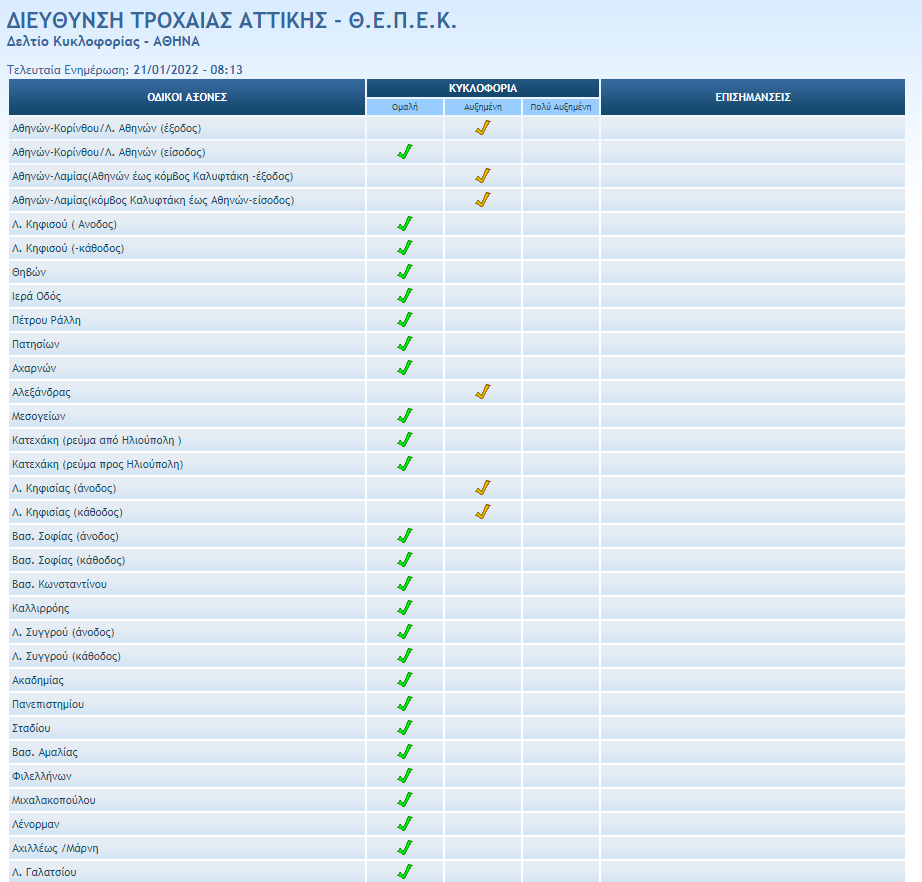Click the Ομαλή sub-header
The height and width of the screenshot is (882, 922).
click(x=405, y=106)
